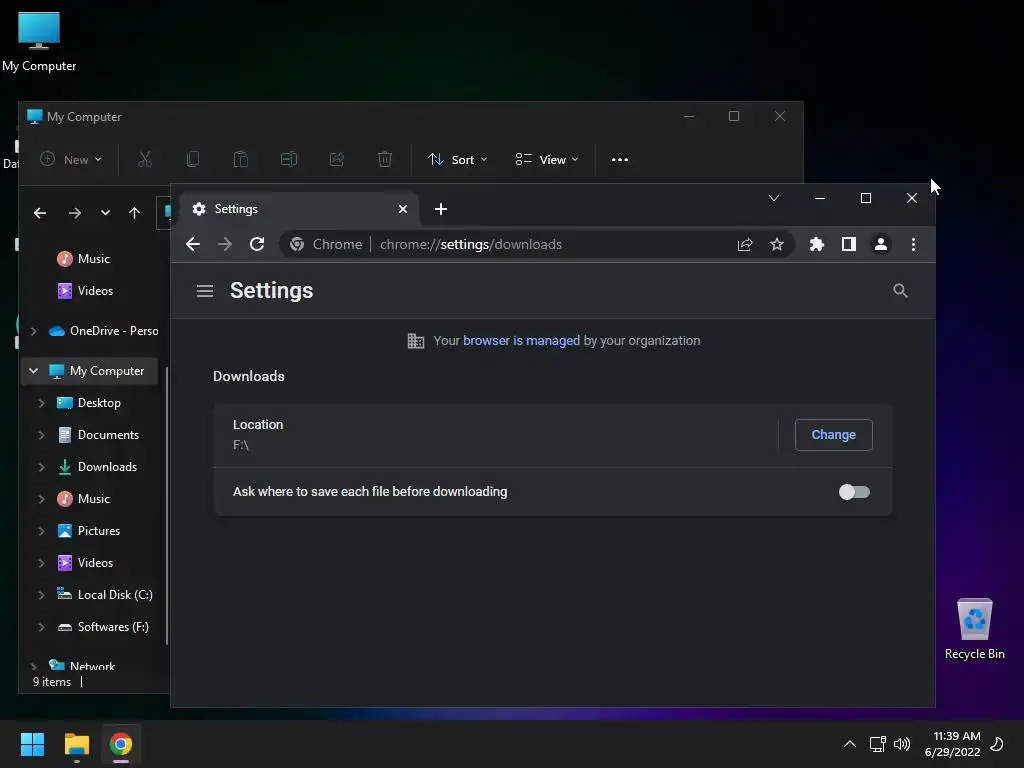The image size is (1024, 768).
Task: Close the Settings tab
Action: click(403, 209)
